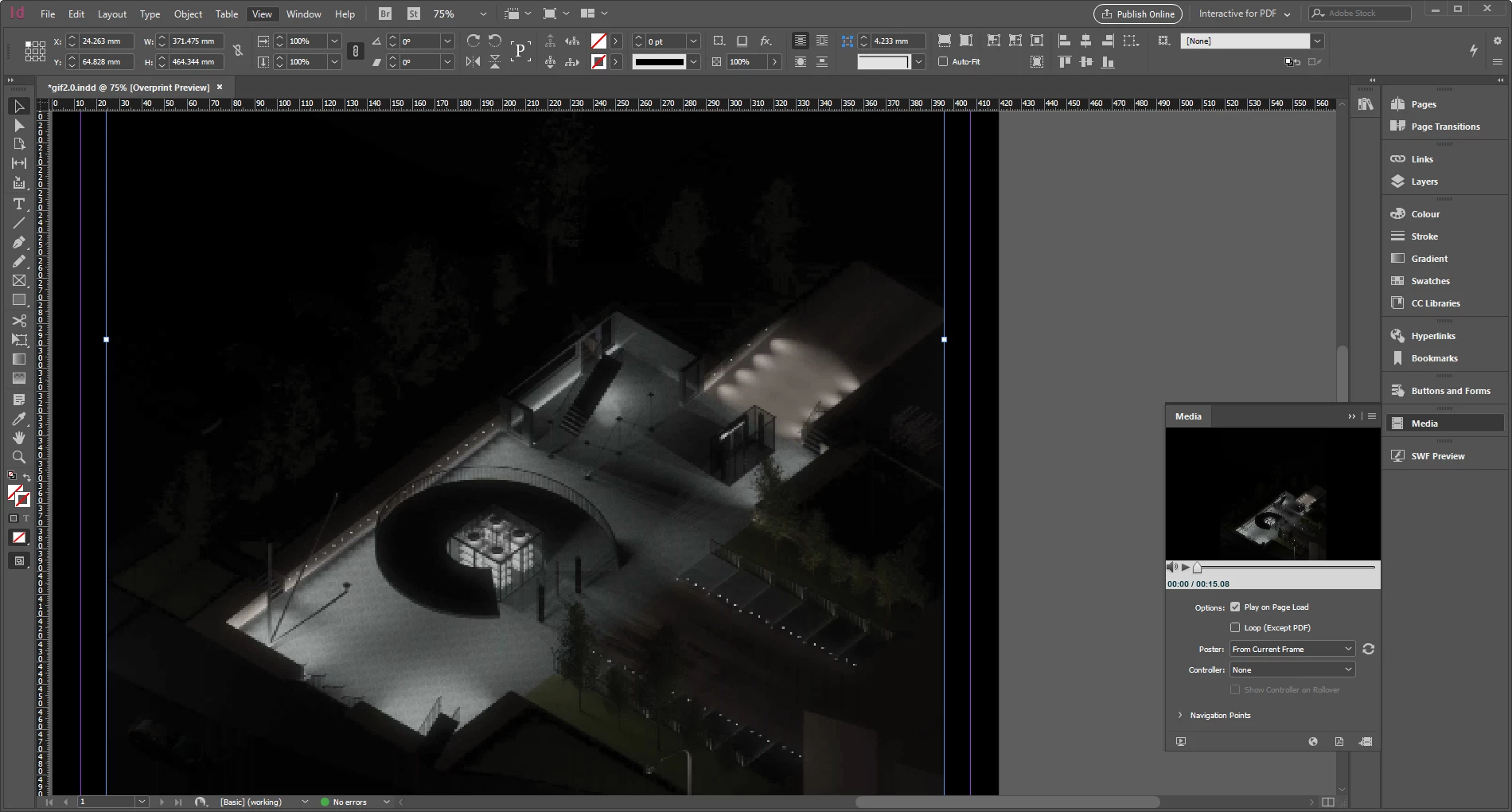Select the Hand tool

(x=19, y=438)
